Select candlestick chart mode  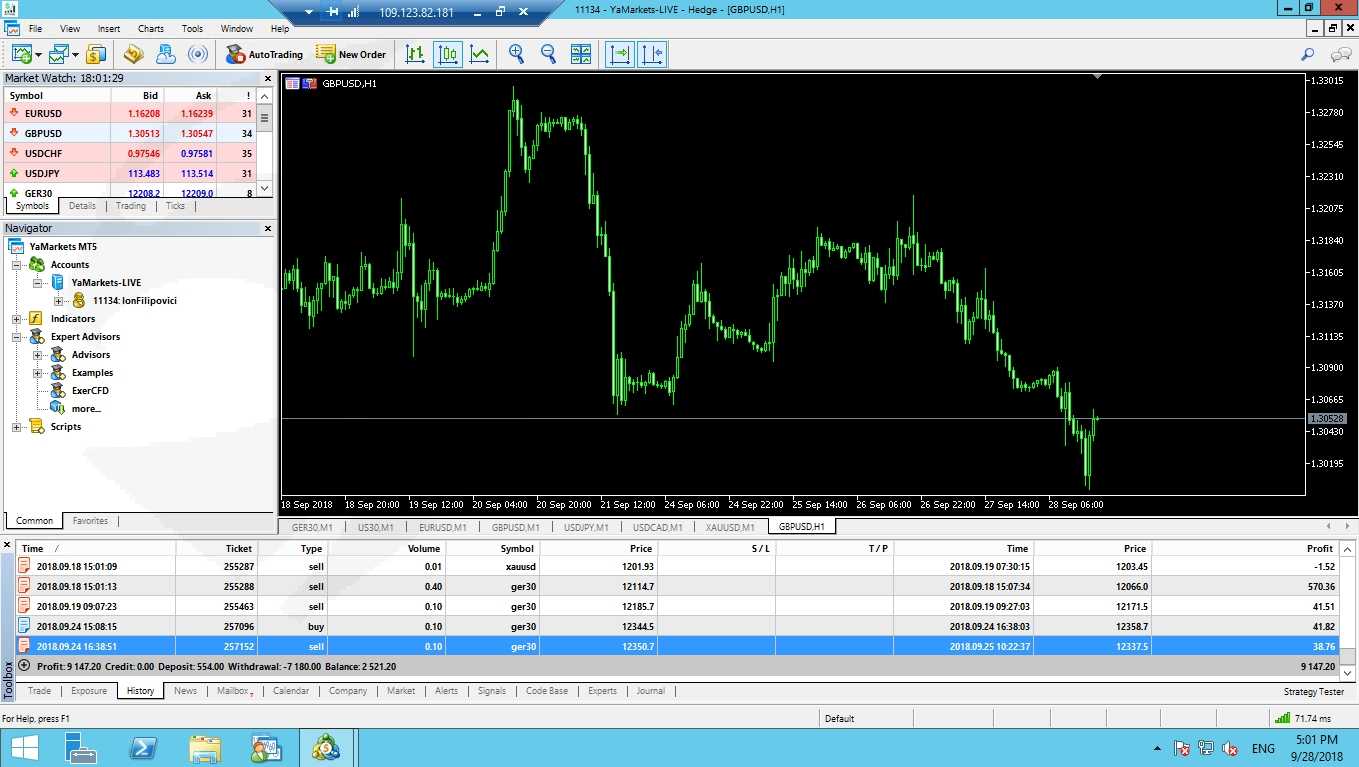click(448, 54)
